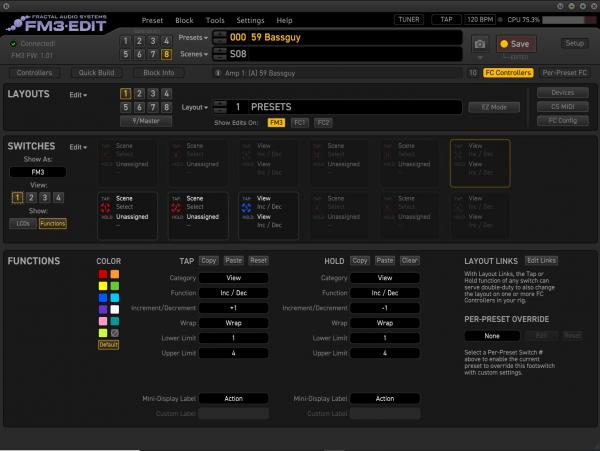Toggle Show Edits On FC2

(323, 122)
